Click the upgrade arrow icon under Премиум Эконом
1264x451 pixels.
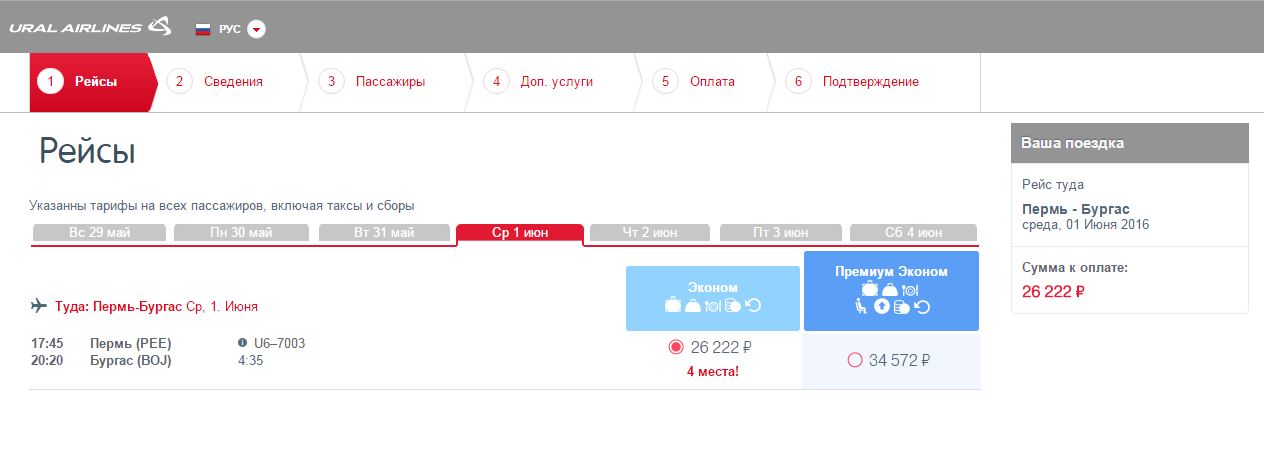point(881,307)
